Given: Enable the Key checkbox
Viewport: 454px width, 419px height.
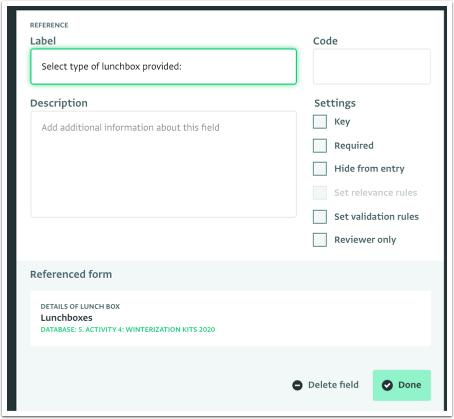Looking at the screenshot, I should point(320,122).
